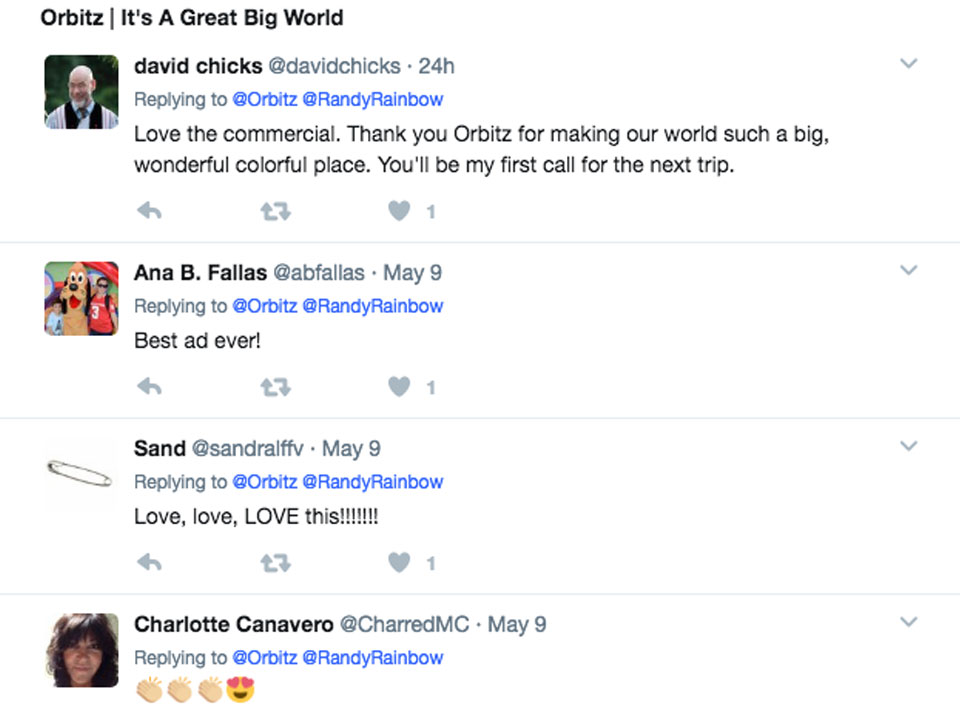Retweet the 'Best ad ever!' tweet

pyautogui.click(x=274, y=387)
